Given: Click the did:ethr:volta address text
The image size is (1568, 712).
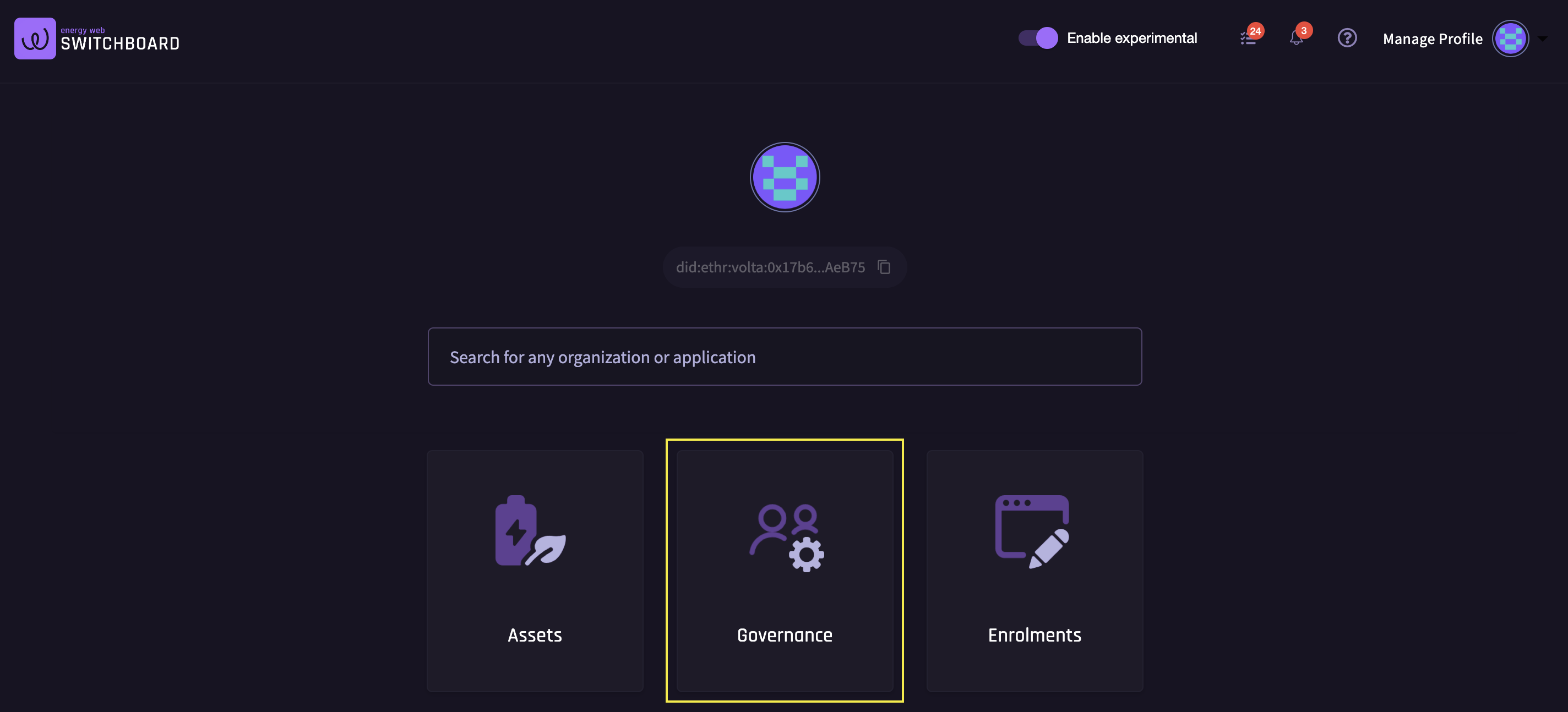Looking at the screenshot, I should click(770, 267).
